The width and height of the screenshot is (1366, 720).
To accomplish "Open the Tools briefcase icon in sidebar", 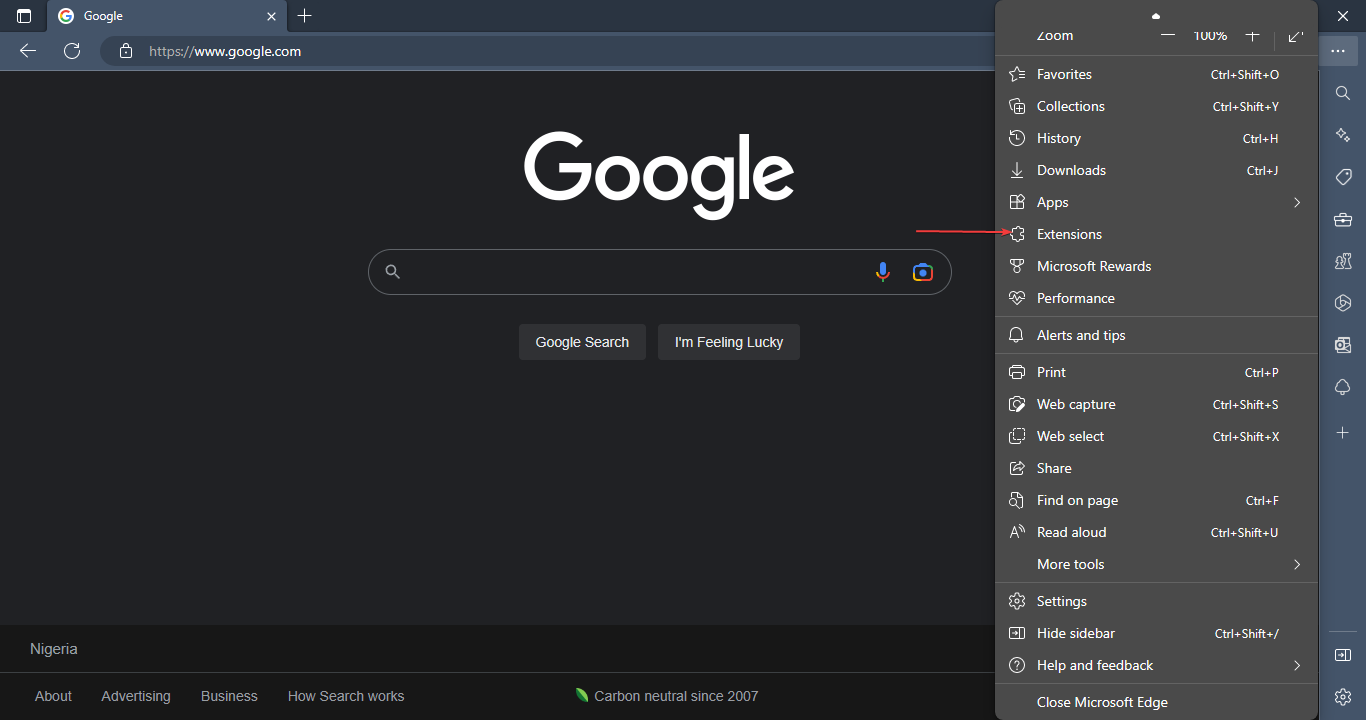I will click(x=1343, y=219).
